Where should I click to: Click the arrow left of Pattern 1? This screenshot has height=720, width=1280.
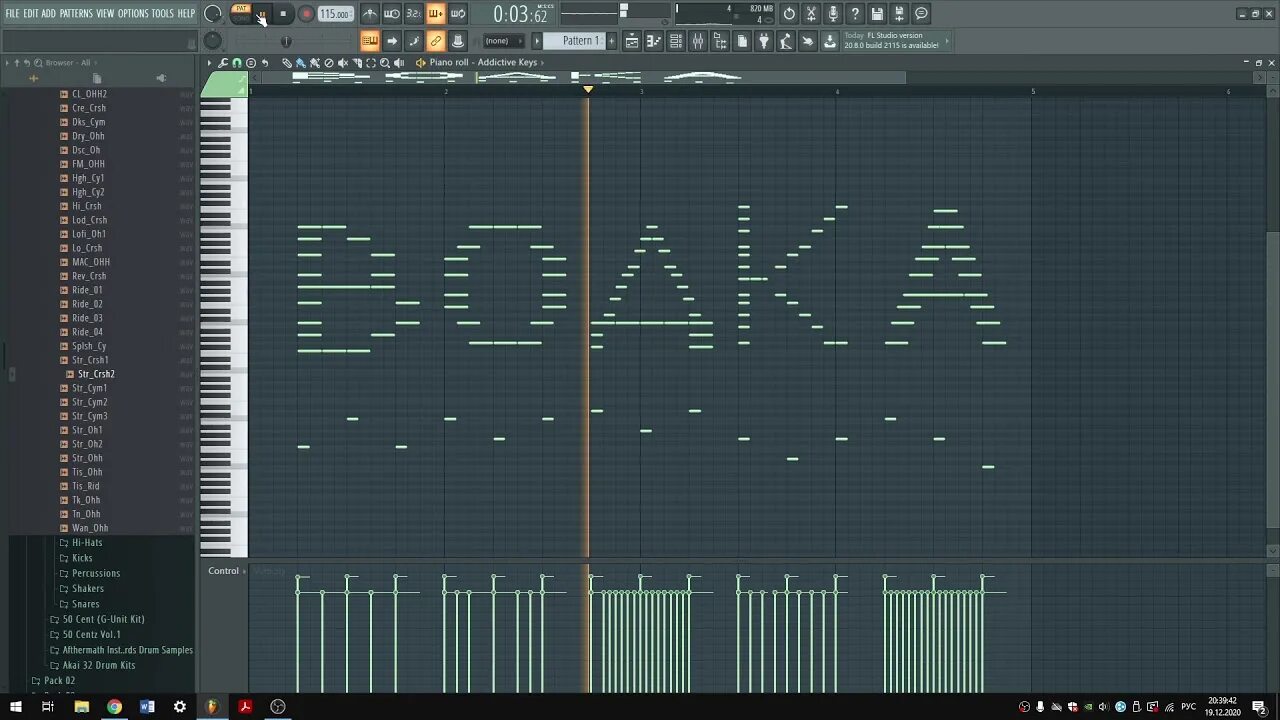coord(537,41)
